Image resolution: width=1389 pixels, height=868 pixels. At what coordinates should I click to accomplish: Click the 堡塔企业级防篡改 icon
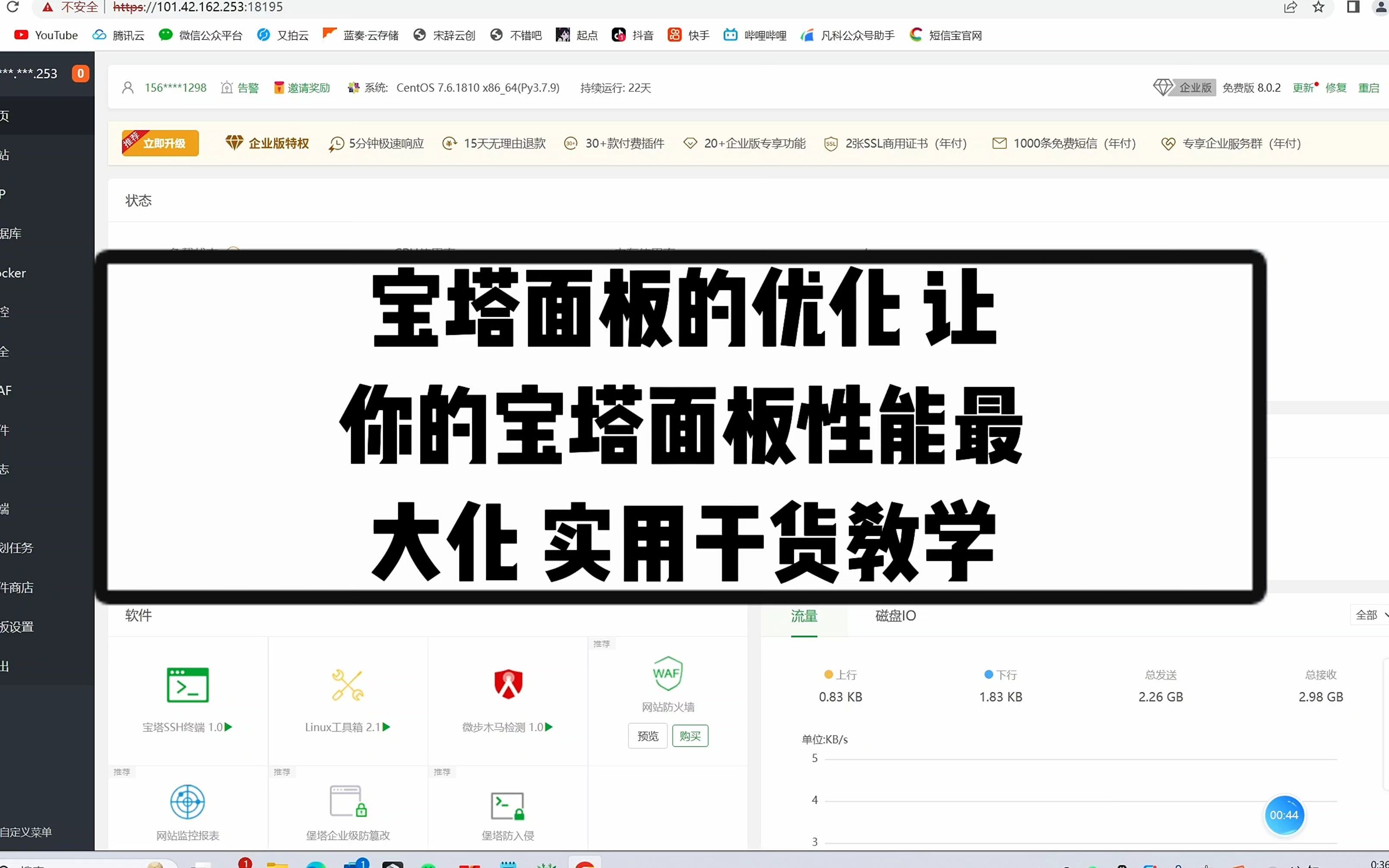[x=349, y=801]
